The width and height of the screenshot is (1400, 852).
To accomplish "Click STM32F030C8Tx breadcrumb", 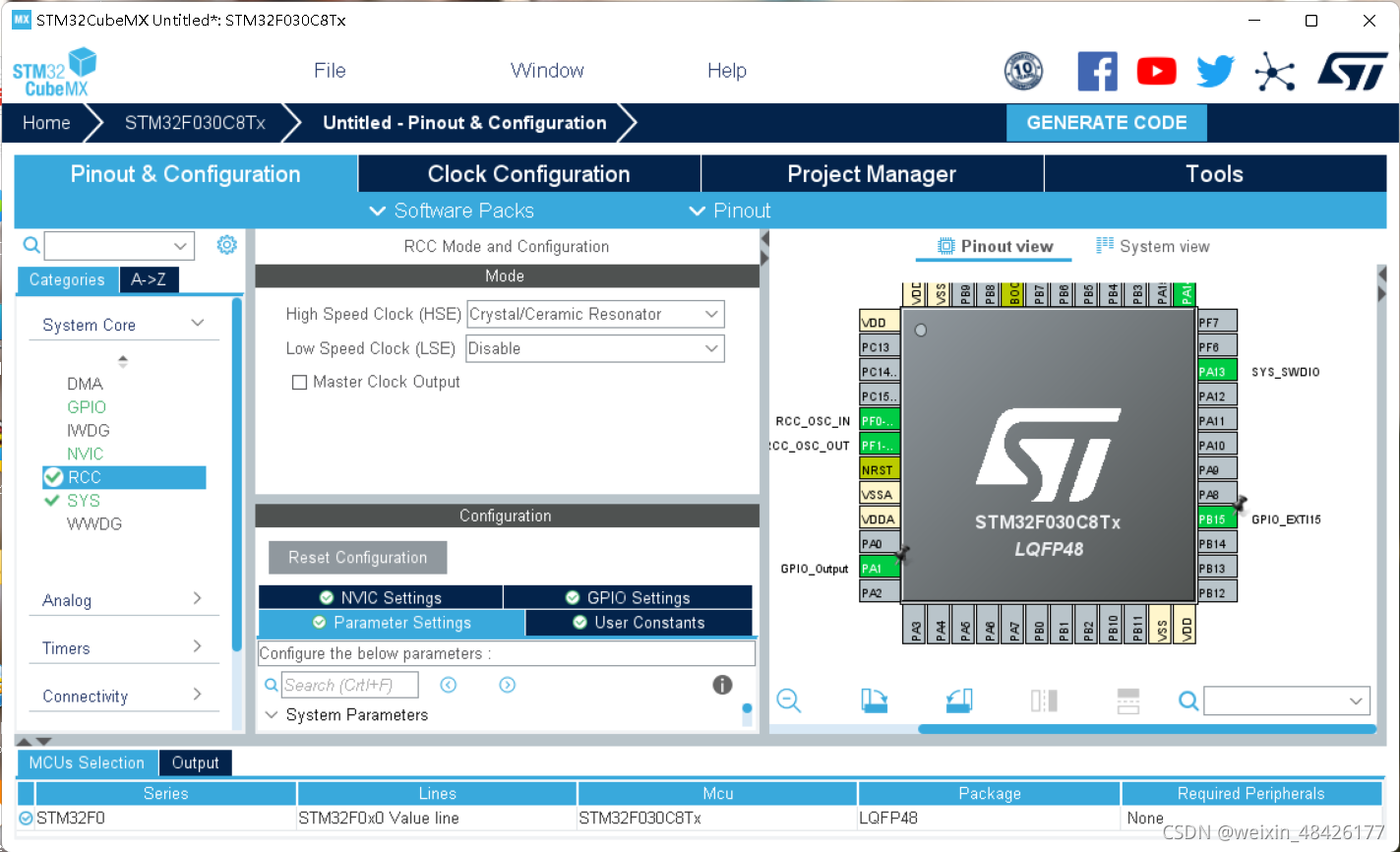I will [x=195, y=123].
